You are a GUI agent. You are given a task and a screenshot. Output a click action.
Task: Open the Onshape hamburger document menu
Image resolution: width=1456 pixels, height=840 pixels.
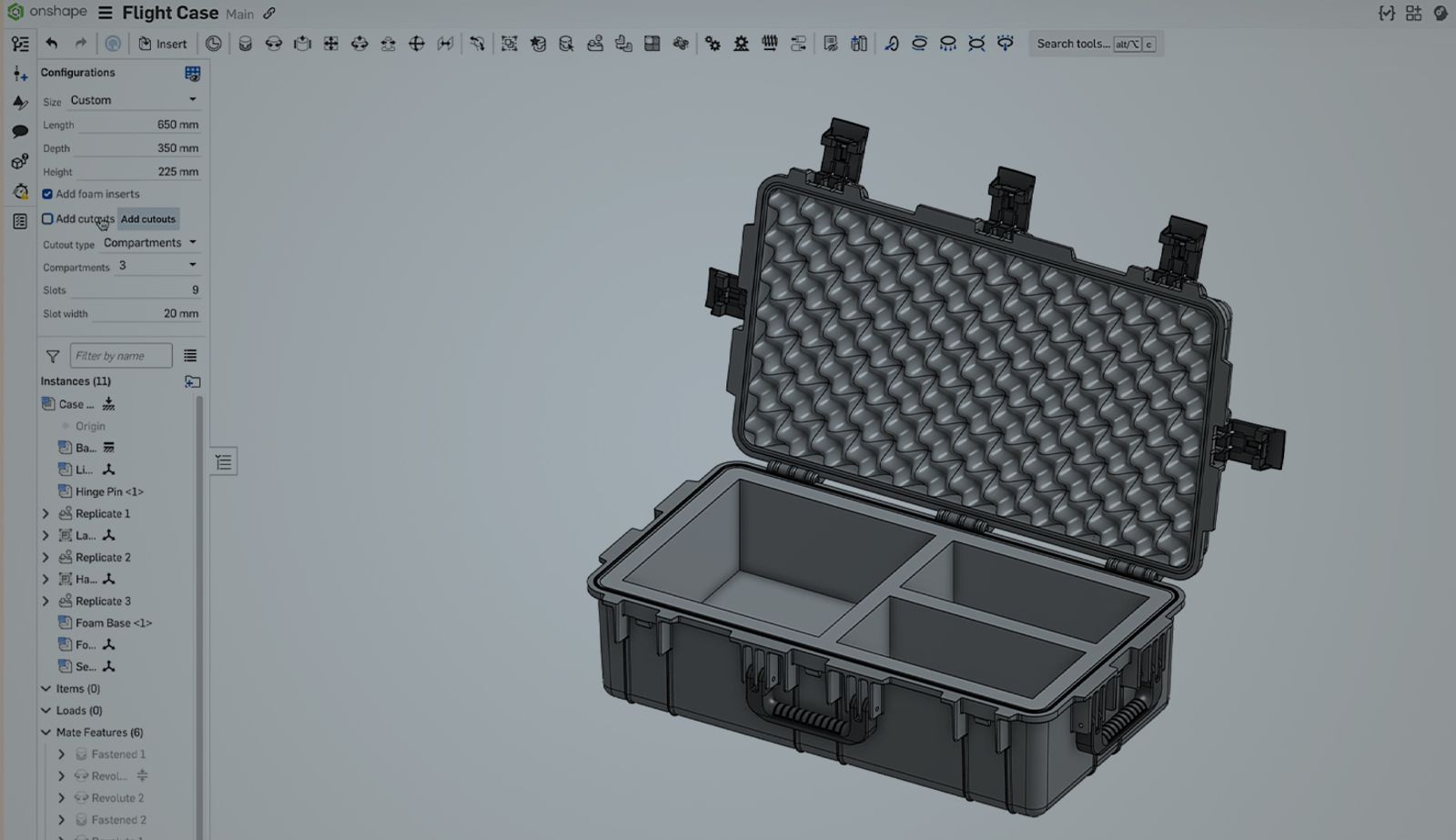tap(106, 13)
